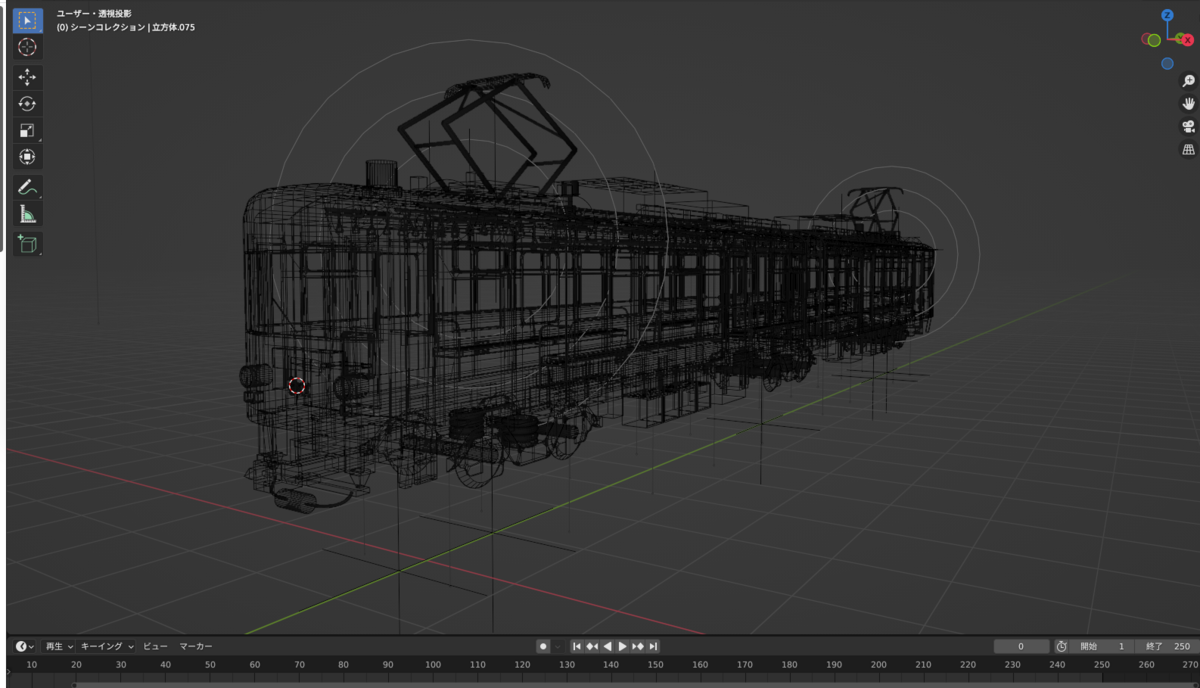Jump to the end frame
Viewport: 1200px width, 688px height.
pyautogui.click(x=653, y=646)
